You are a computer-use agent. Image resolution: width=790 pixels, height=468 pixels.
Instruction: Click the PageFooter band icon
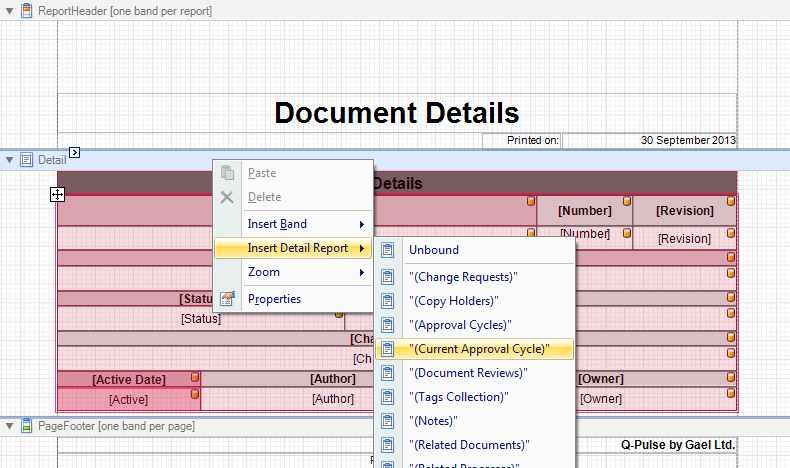point(26,426)
